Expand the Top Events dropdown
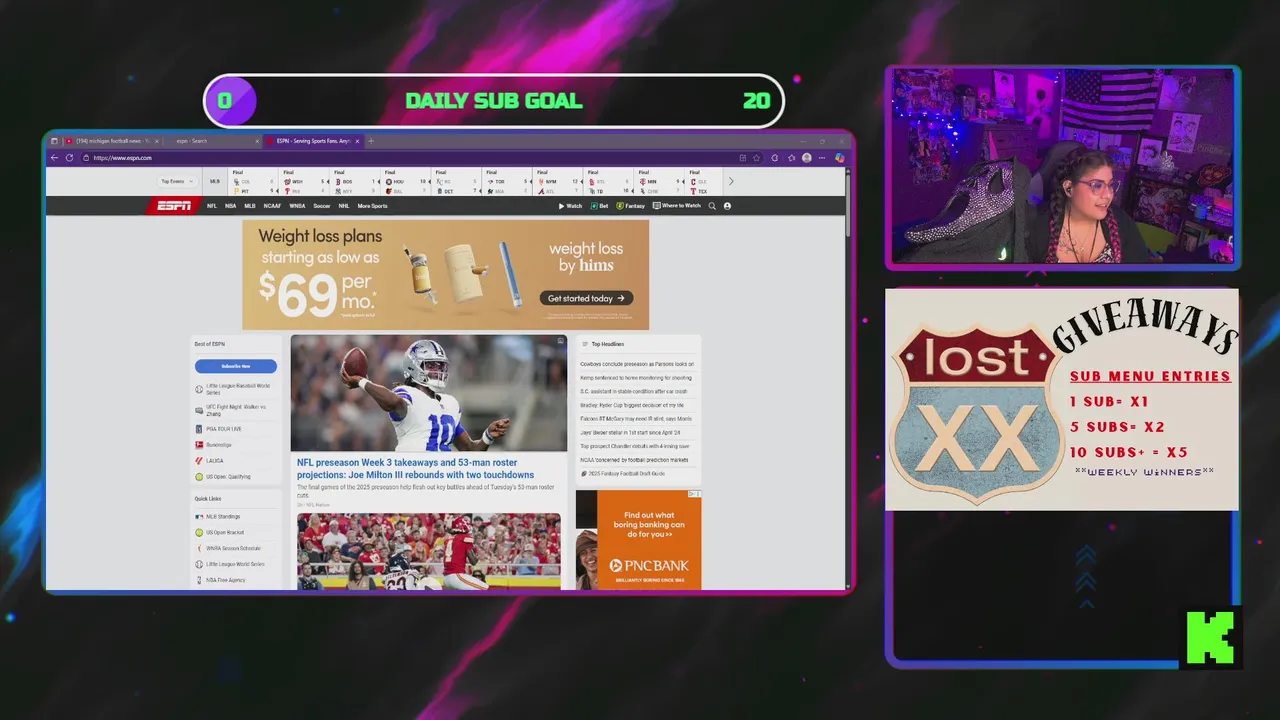This screenshot has width=1280, height=720. click(175, 181)
